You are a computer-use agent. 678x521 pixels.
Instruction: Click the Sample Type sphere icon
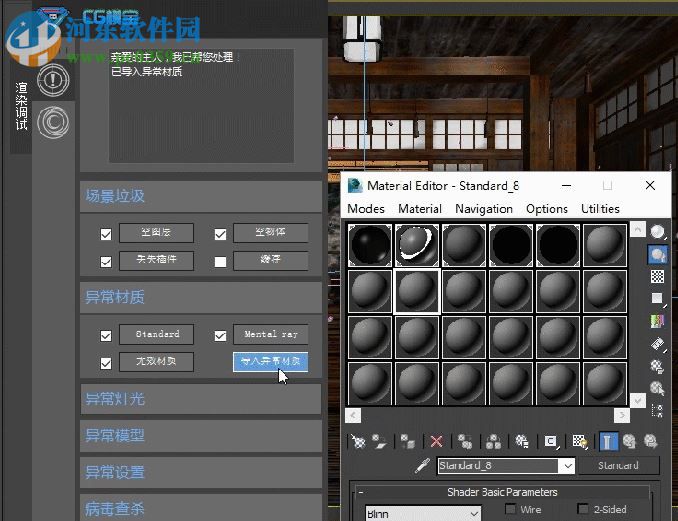click(x=657, y=232)
